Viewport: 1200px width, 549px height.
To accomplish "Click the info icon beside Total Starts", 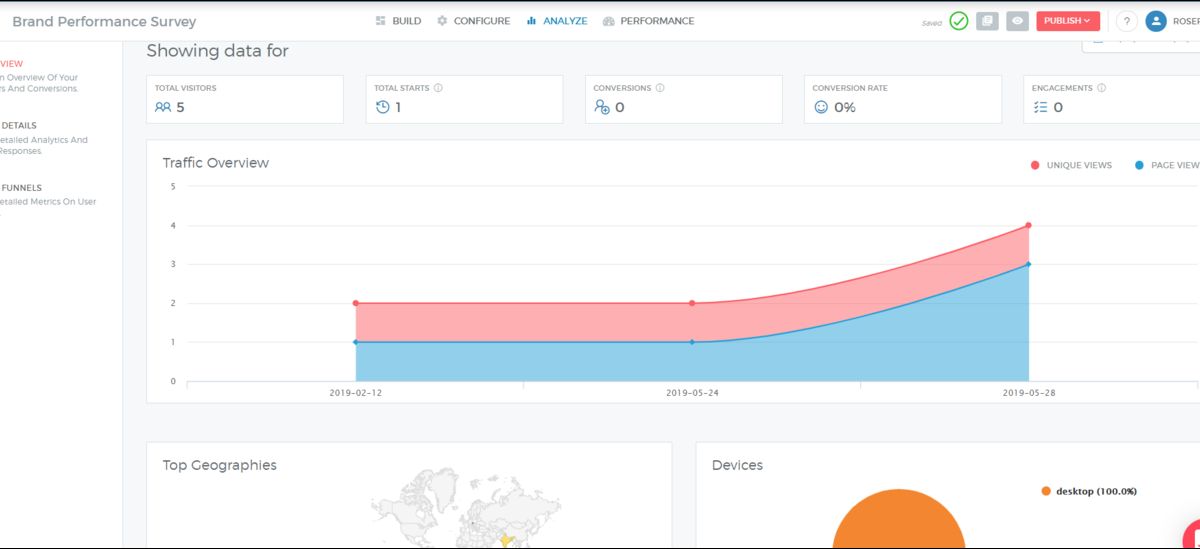I will click(x=438, y=88).
